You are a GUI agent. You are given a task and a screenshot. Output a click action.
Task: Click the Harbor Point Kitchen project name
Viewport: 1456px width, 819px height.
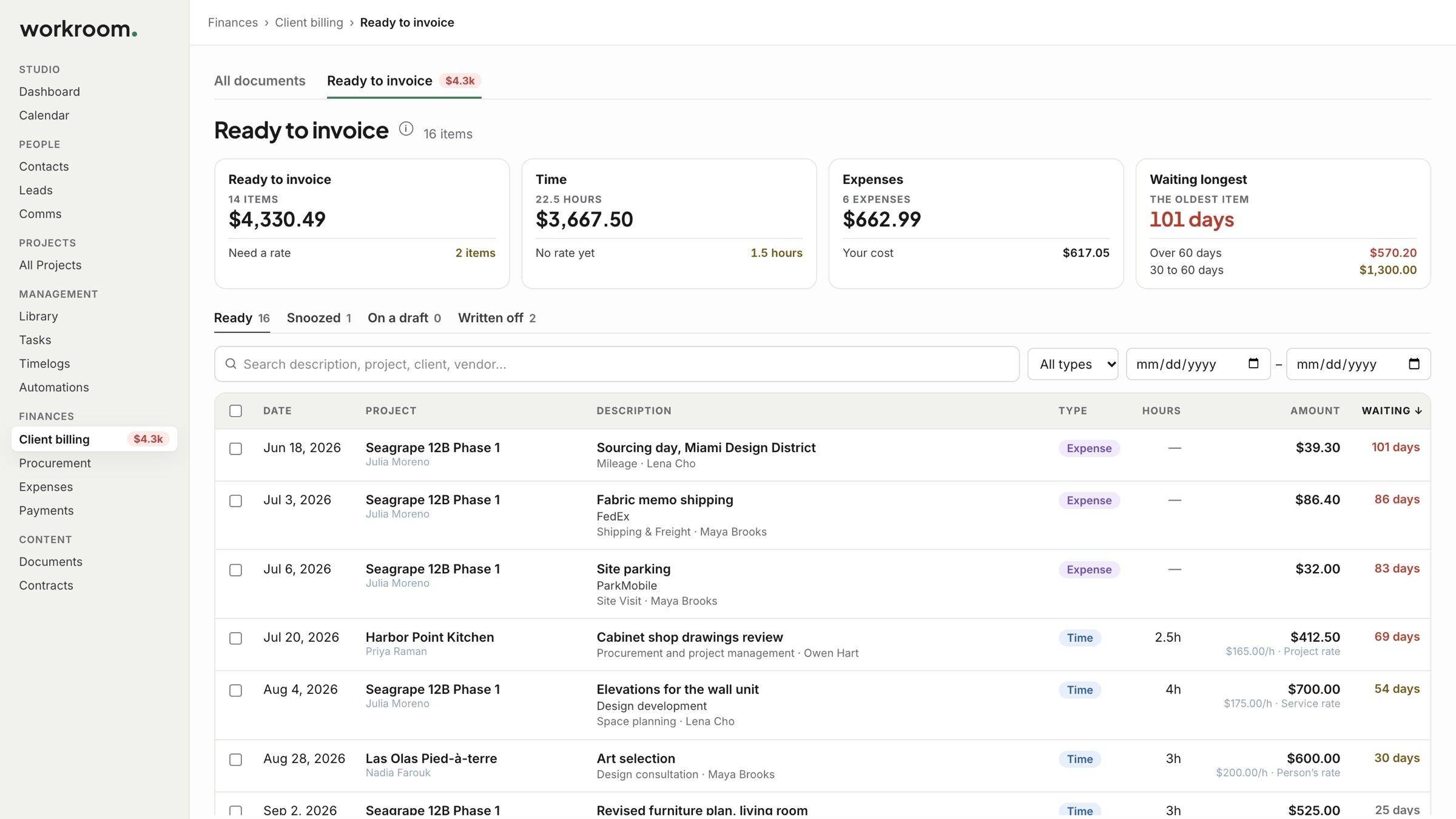430,637
